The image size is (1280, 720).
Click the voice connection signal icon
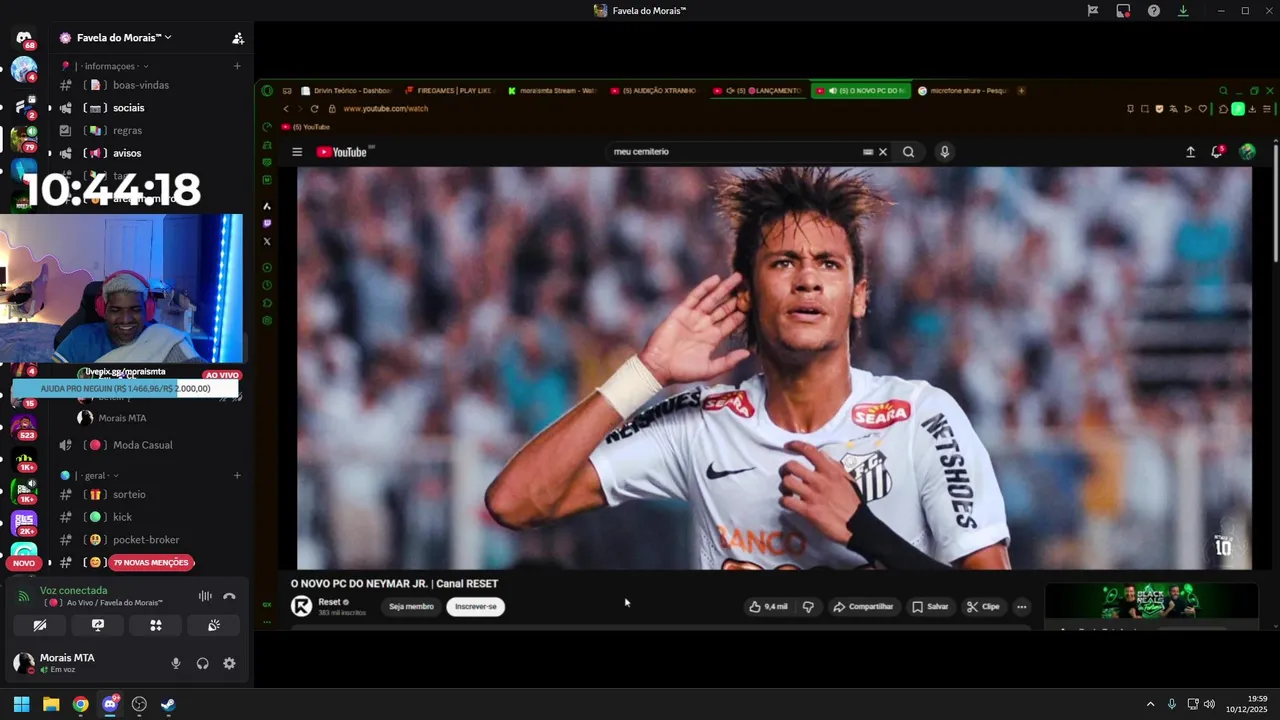pos(24,596)
